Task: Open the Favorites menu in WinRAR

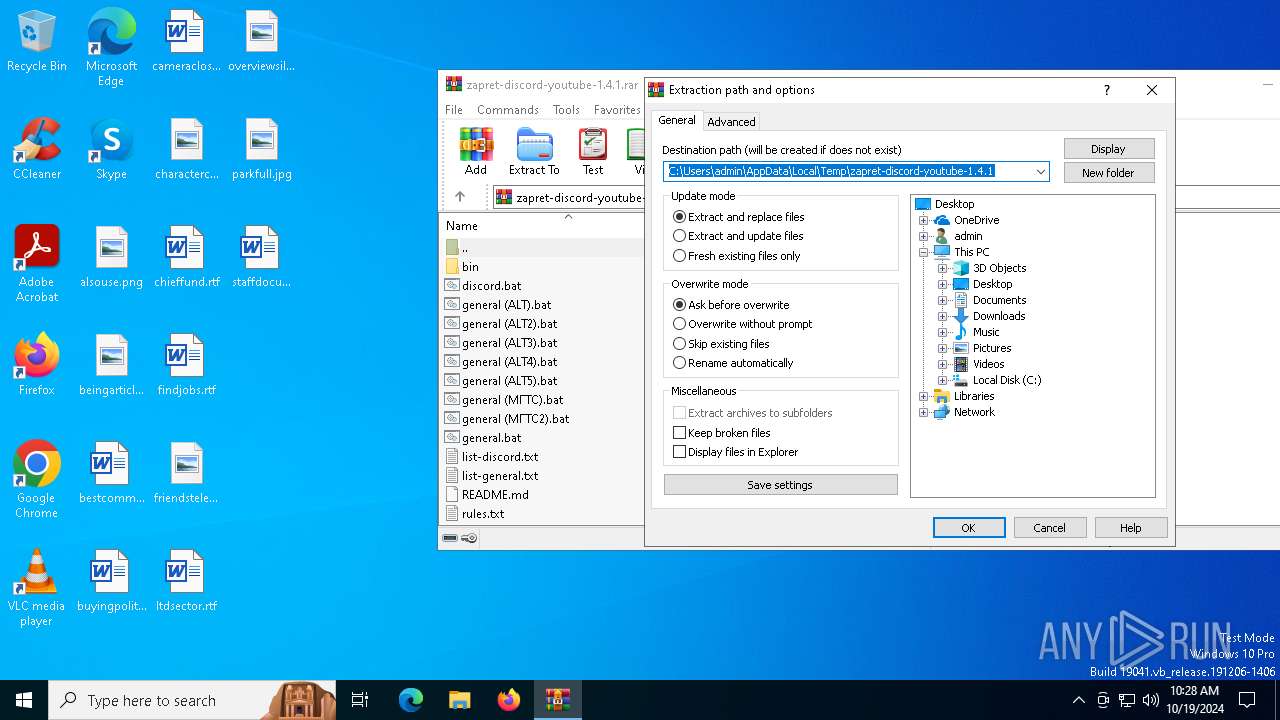Action: (x=617, y=110)
